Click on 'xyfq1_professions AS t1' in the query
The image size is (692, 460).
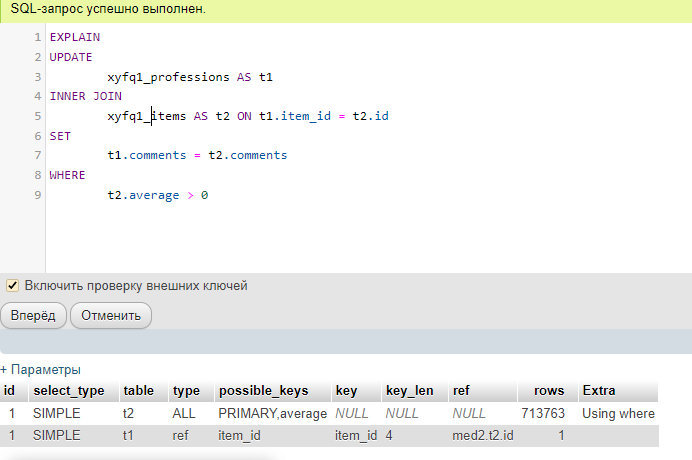(190, 77)
